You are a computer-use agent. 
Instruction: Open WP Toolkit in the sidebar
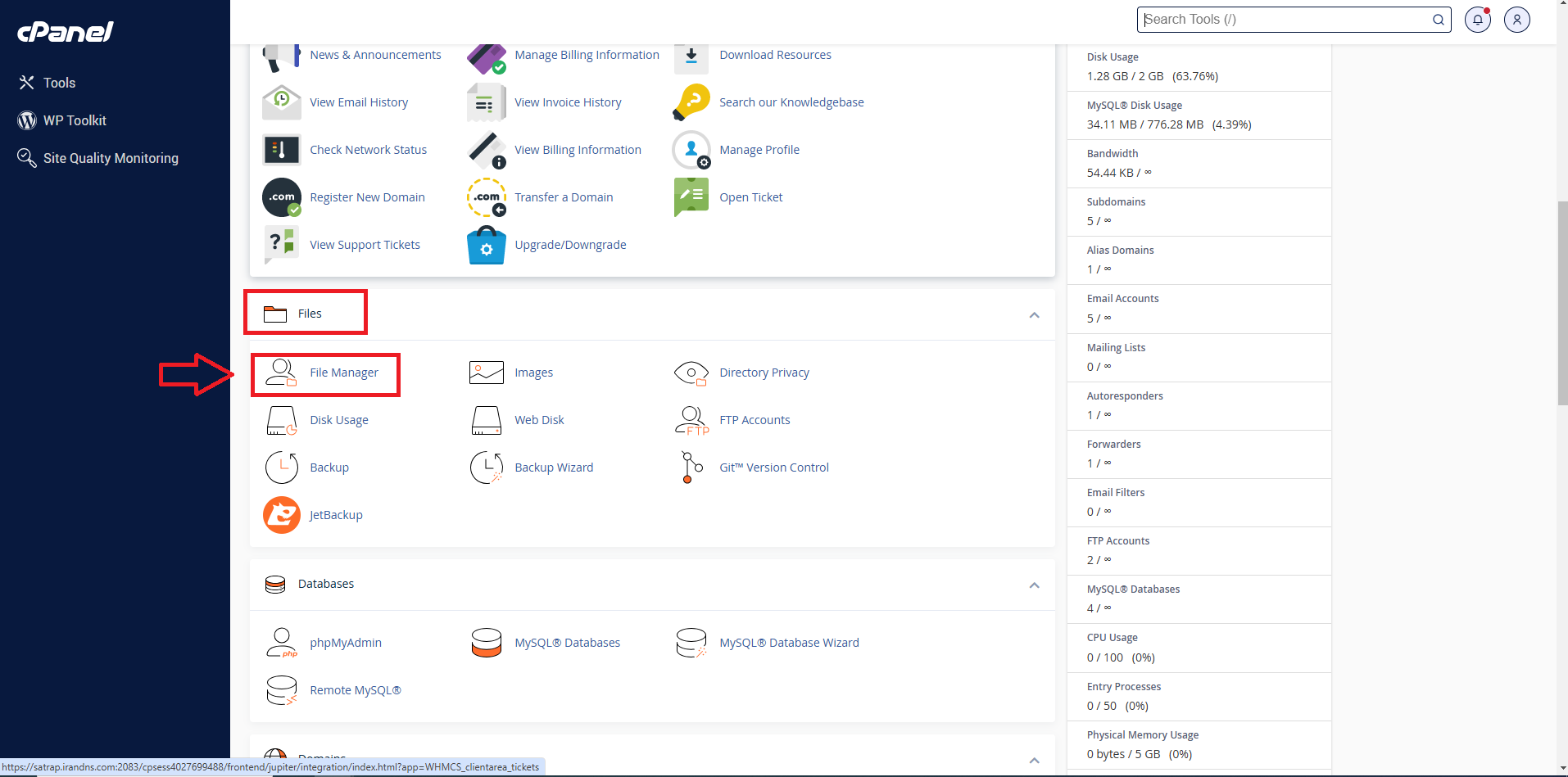[75, 120]
